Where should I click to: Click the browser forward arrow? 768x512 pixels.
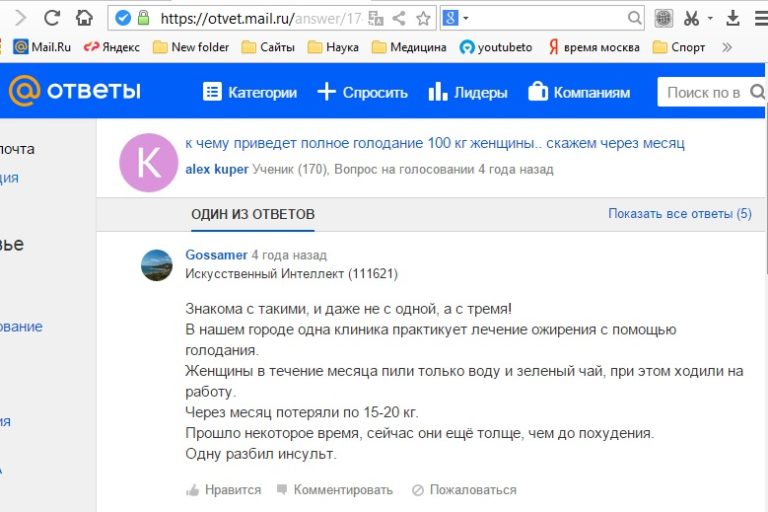pos(21,18)
